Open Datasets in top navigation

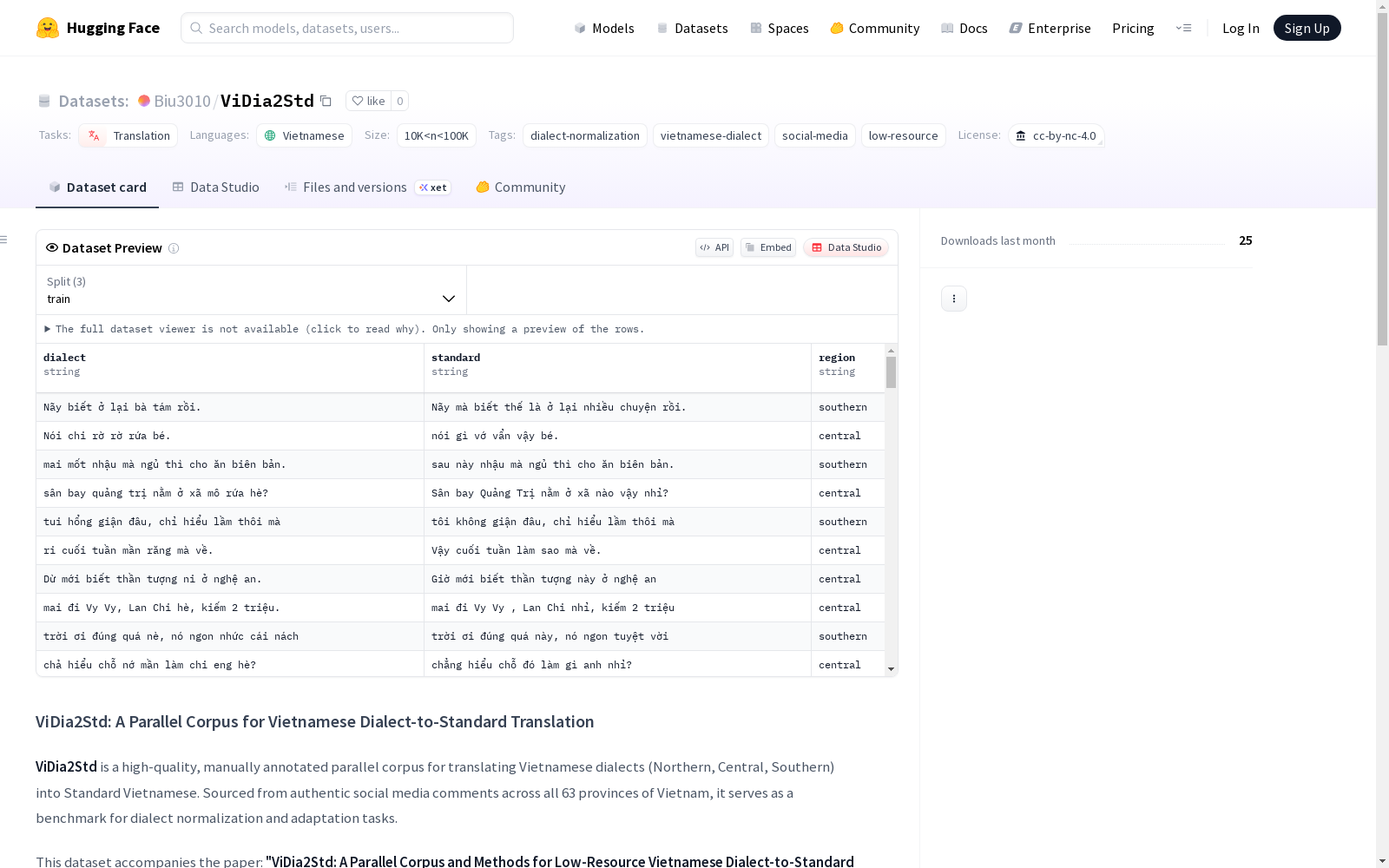click(x=692, y=28)
